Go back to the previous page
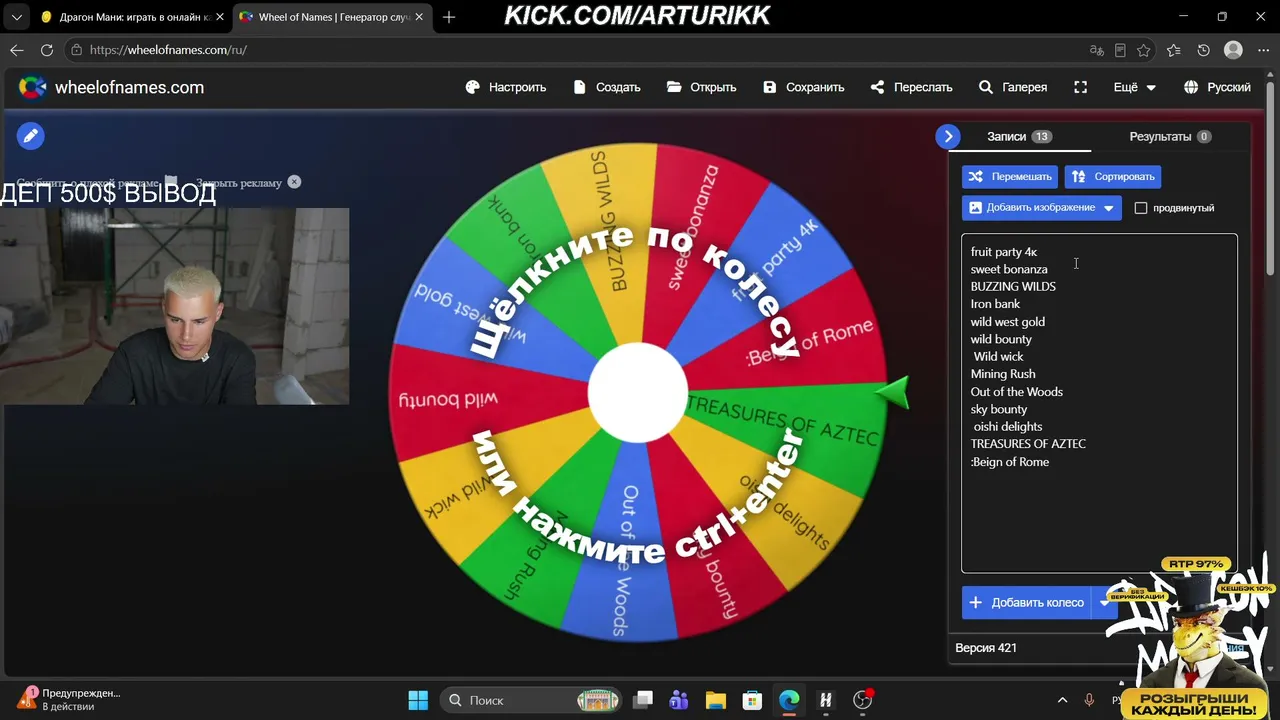This screenshot has width=1280, height=720. (x=17, y=50)
